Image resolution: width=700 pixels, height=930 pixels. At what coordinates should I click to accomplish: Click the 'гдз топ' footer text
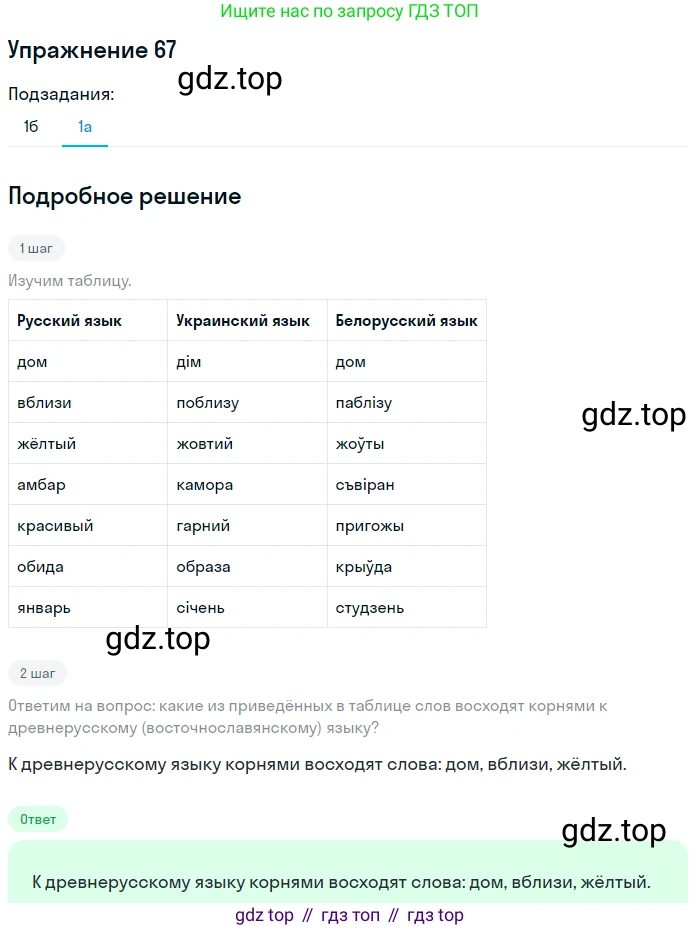349,915
